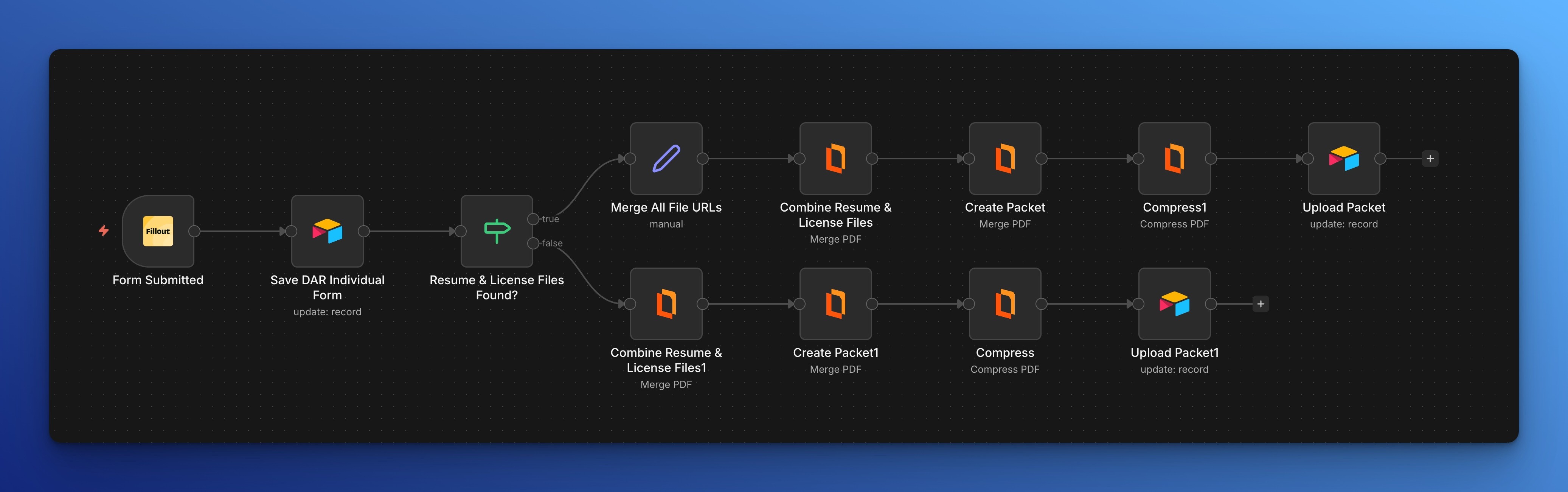Select the Merge PDF icon on Create Packet1
The image size is (1568, 492).
click(836, 303)
